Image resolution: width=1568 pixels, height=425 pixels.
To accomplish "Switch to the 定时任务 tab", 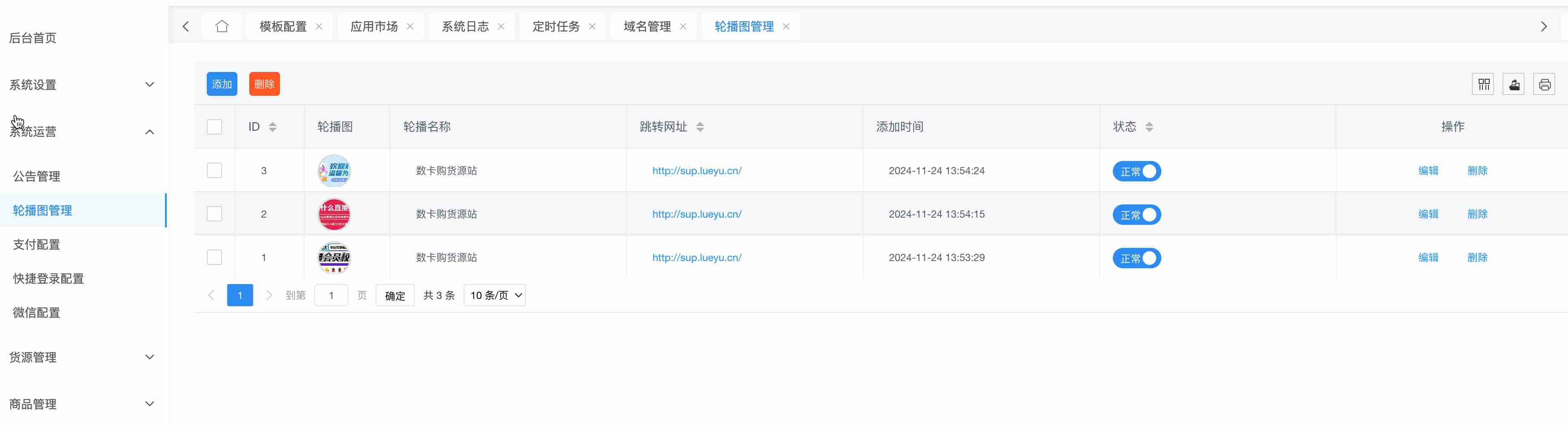I will (x=556, y=26).
